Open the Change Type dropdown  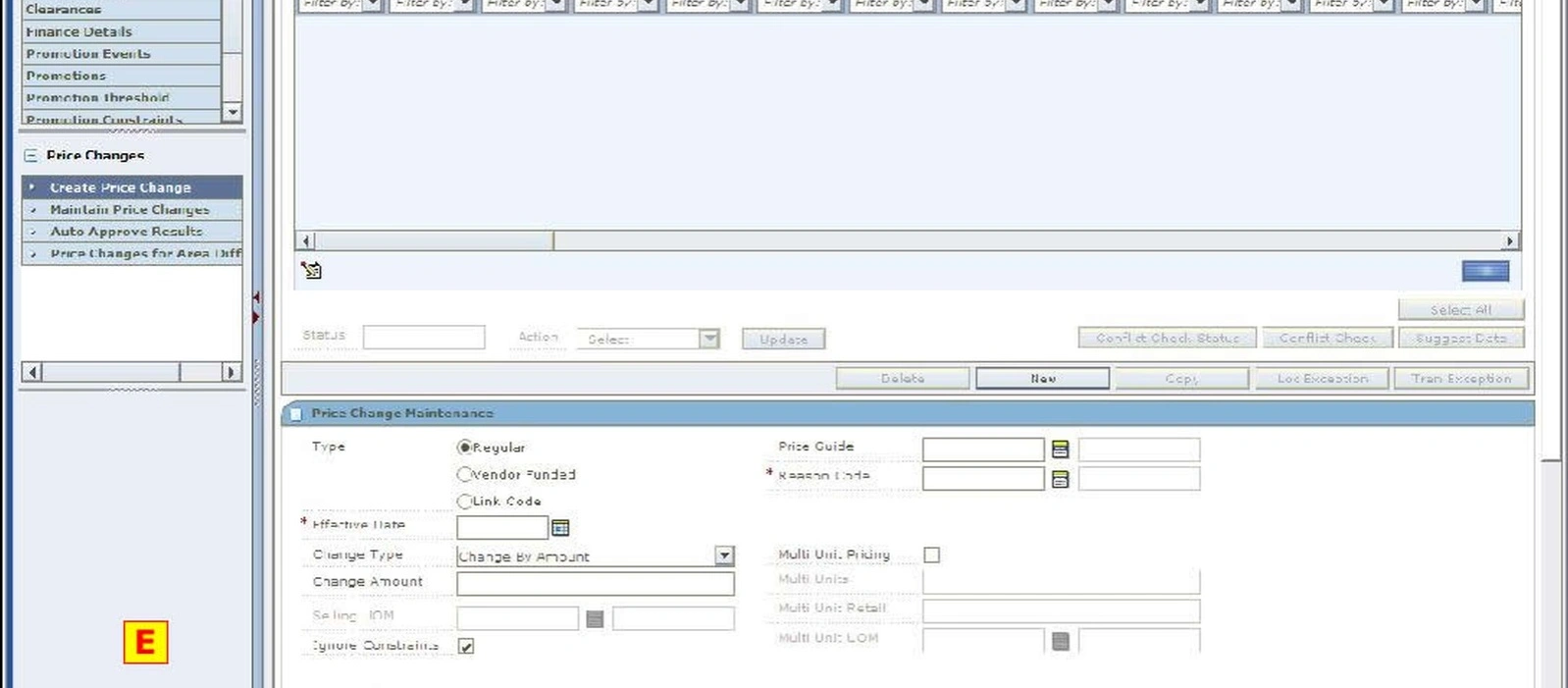click(x=724, y=556)
